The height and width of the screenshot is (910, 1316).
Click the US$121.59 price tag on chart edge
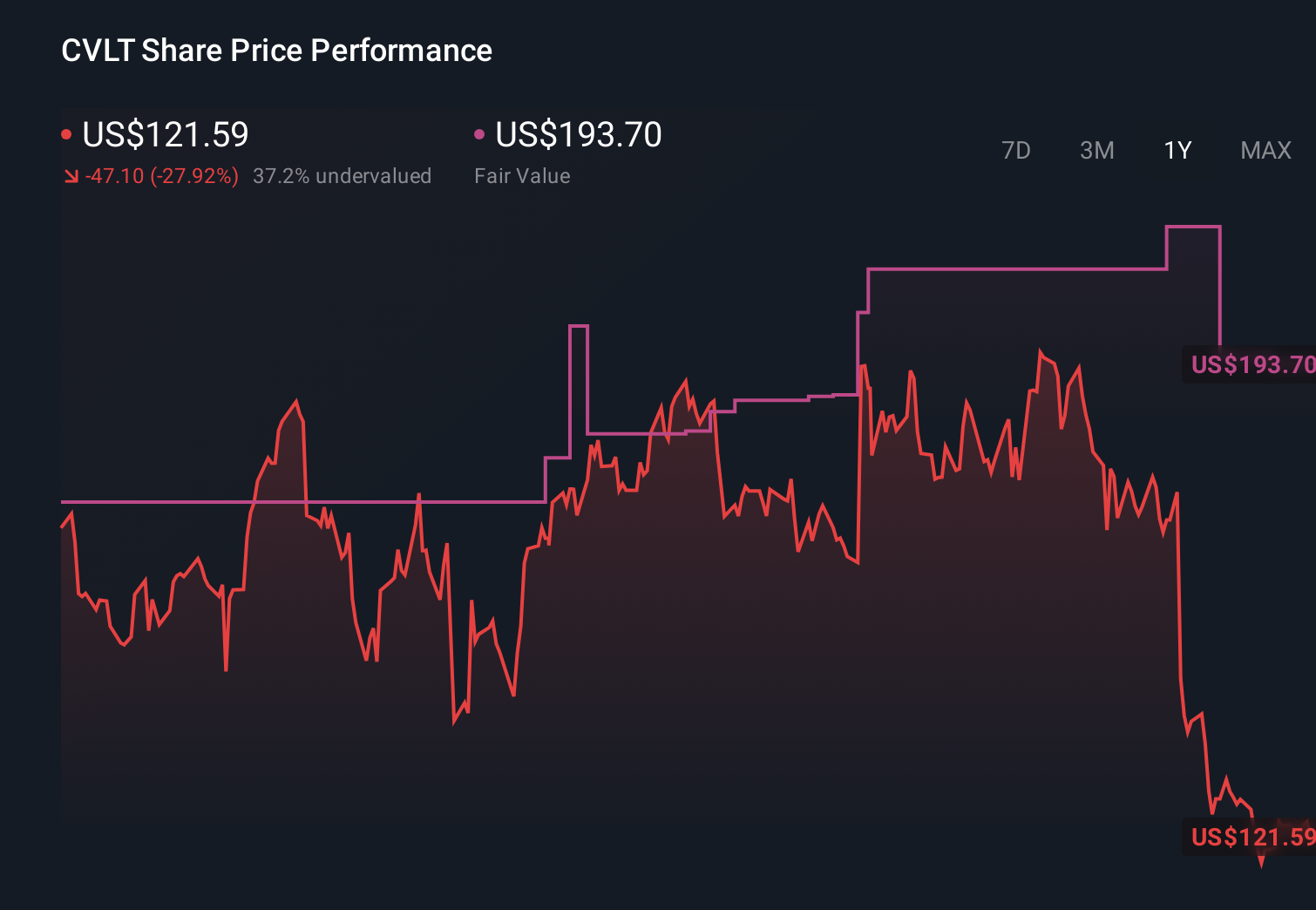[1252, 838]
